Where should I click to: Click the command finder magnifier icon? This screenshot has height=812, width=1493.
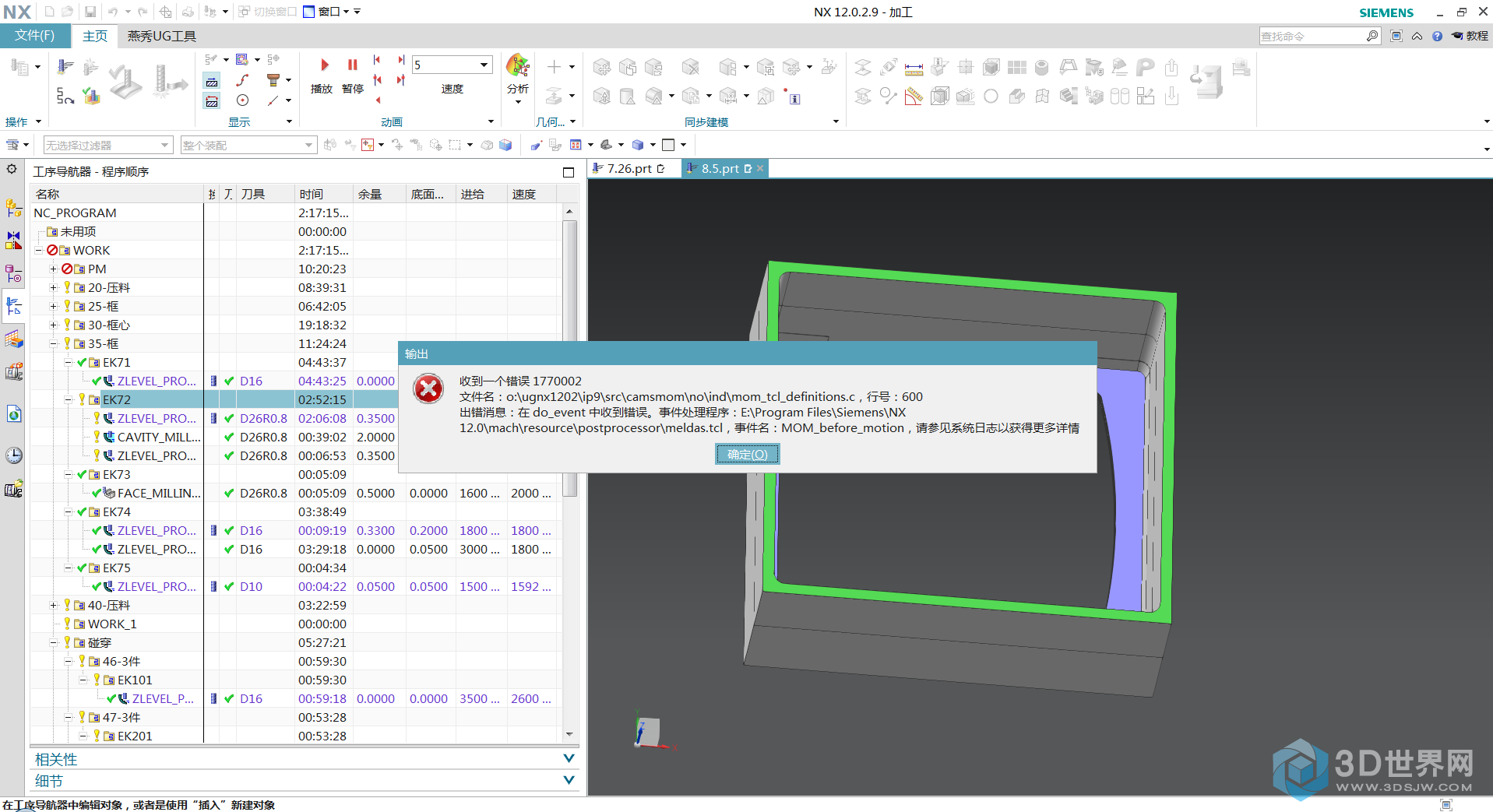click(1372, 36)
